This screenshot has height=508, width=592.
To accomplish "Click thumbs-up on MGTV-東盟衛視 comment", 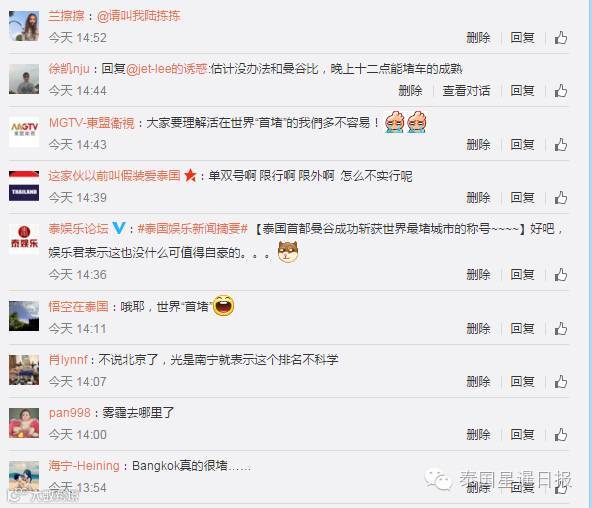I will [561, 145].
